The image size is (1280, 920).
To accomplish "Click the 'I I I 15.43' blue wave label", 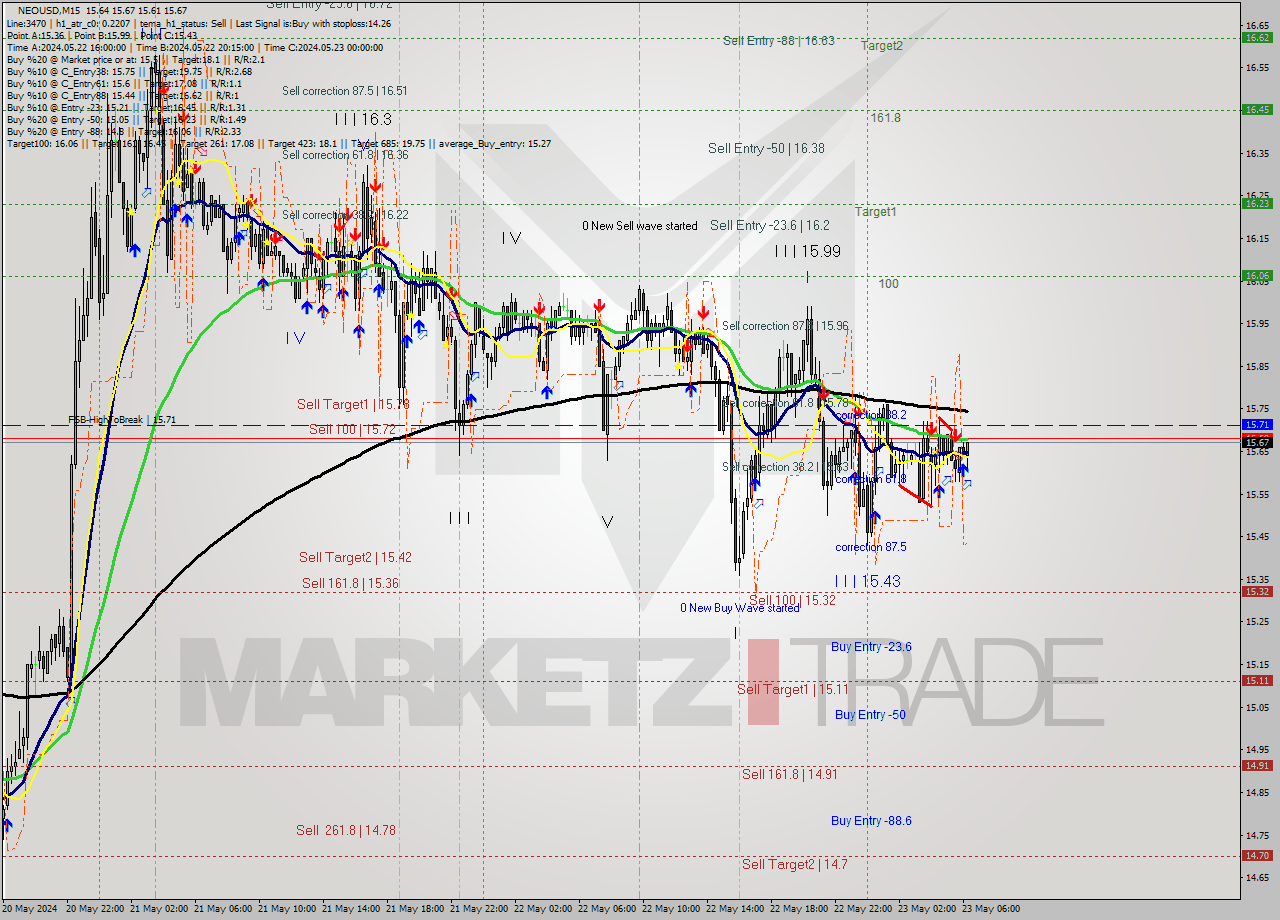I will tap(867, 581).
